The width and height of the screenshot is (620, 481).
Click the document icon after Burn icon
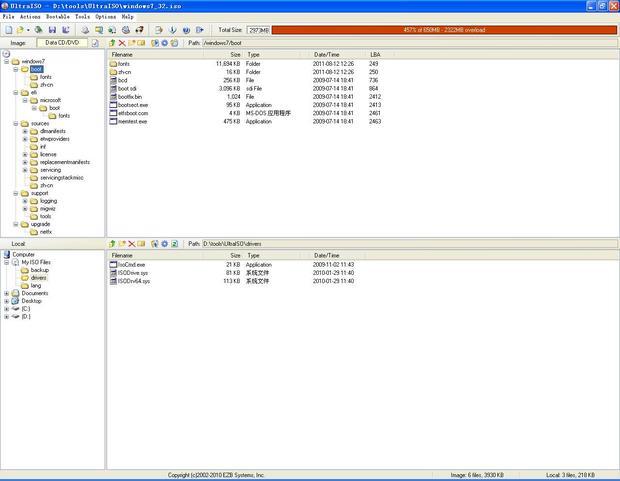pos(159,30)
